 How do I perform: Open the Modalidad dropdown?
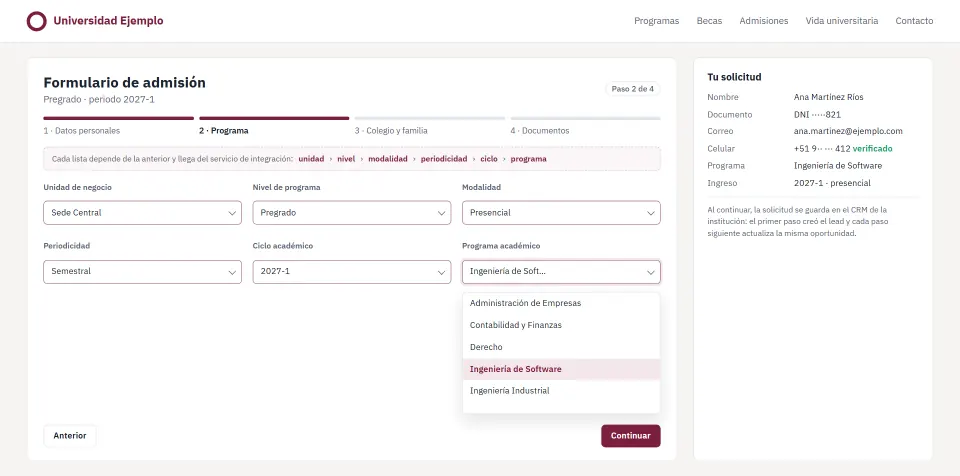(561, 213)
